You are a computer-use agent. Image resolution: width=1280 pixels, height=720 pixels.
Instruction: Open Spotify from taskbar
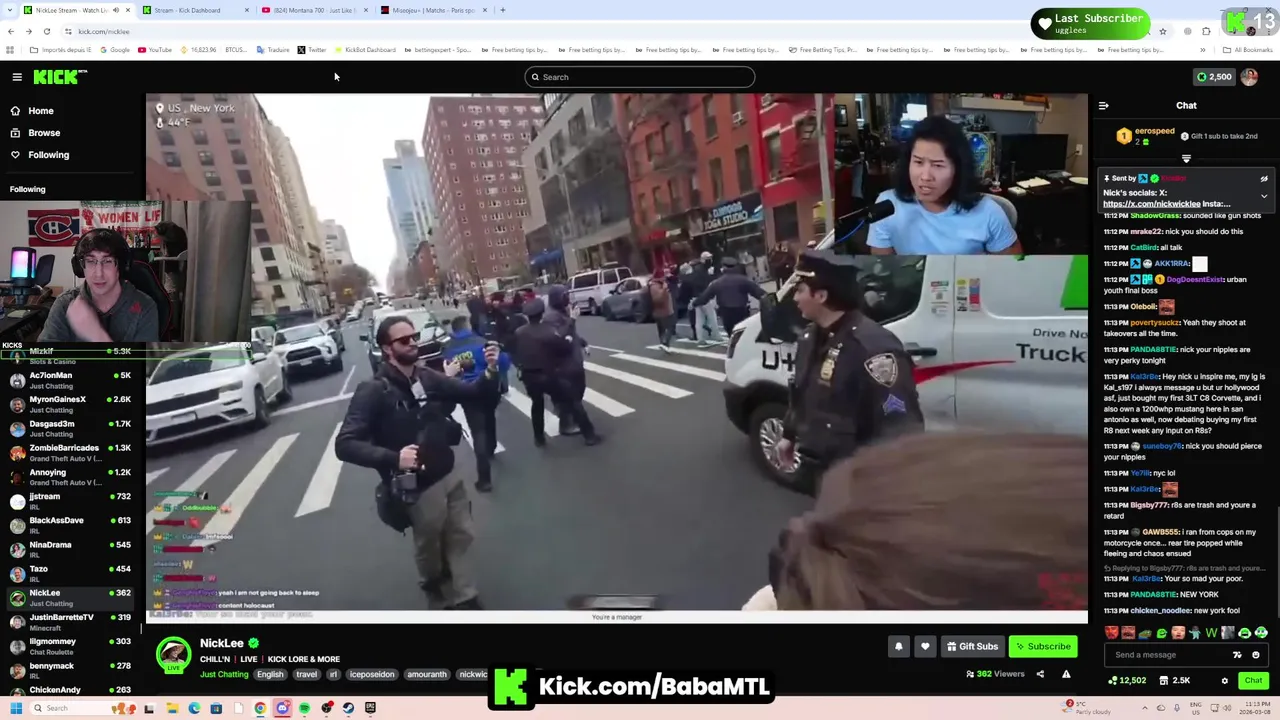point(304,708)
